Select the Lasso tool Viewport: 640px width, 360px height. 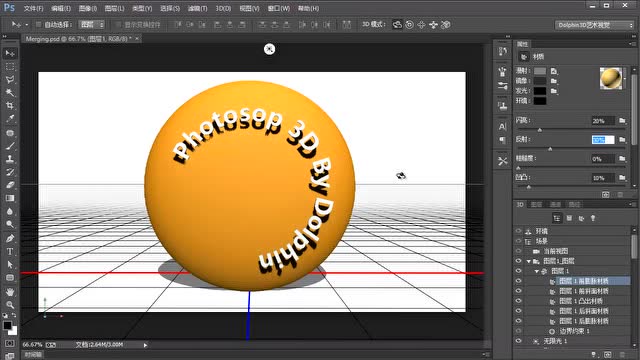10,80
